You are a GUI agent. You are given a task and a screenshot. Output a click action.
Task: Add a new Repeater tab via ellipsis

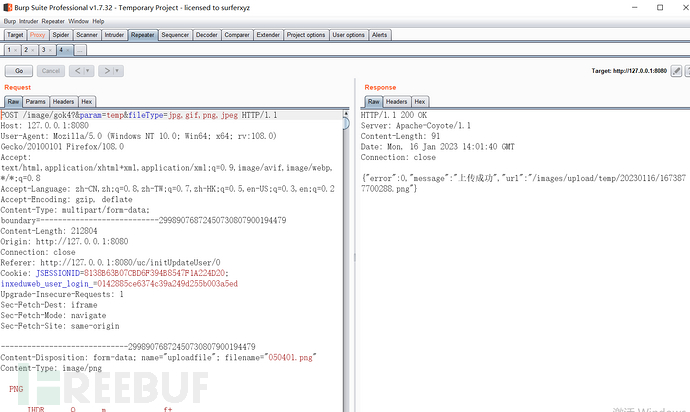pyautogui.click(x=80, y=50)
